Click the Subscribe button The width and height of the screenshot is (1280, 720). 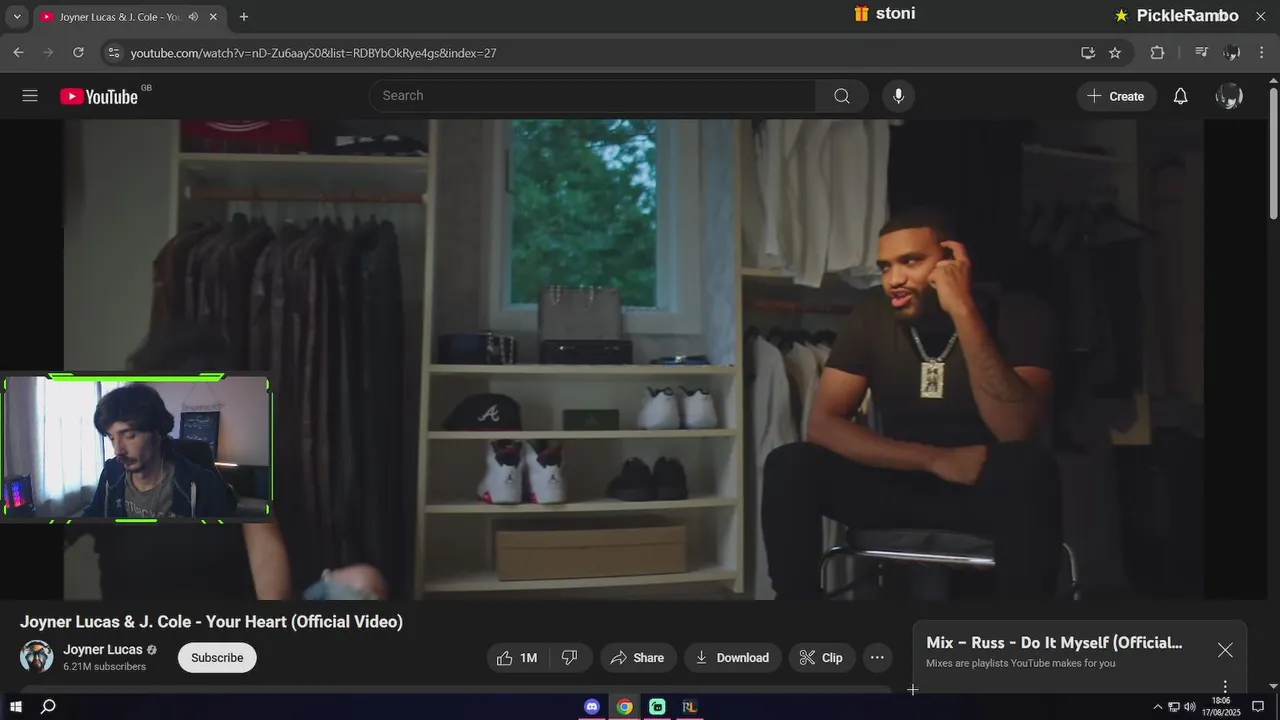click(x=217, y=658)
